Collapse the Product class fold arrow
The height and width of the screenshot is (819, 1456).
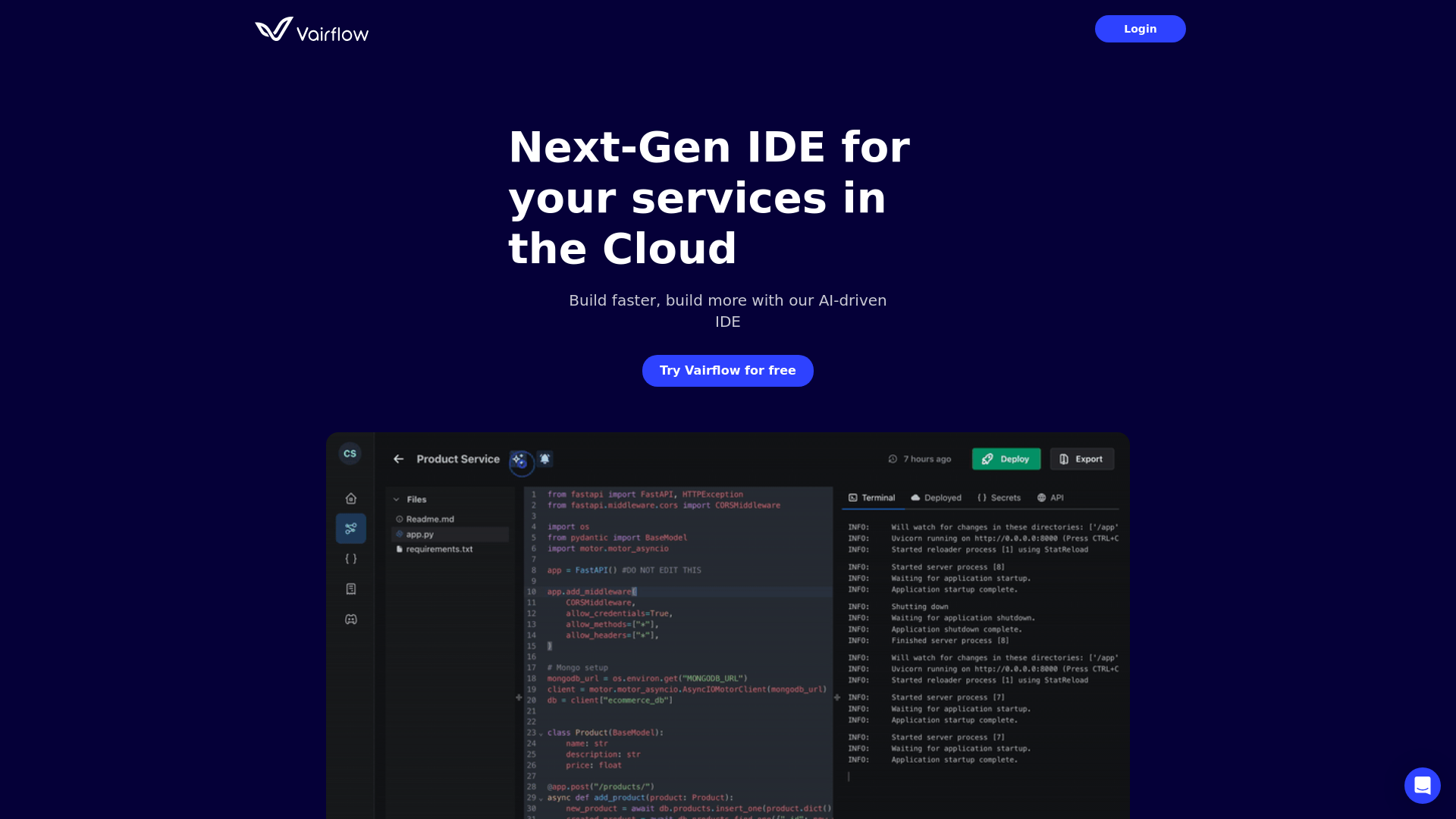click(x=541, y=733)
